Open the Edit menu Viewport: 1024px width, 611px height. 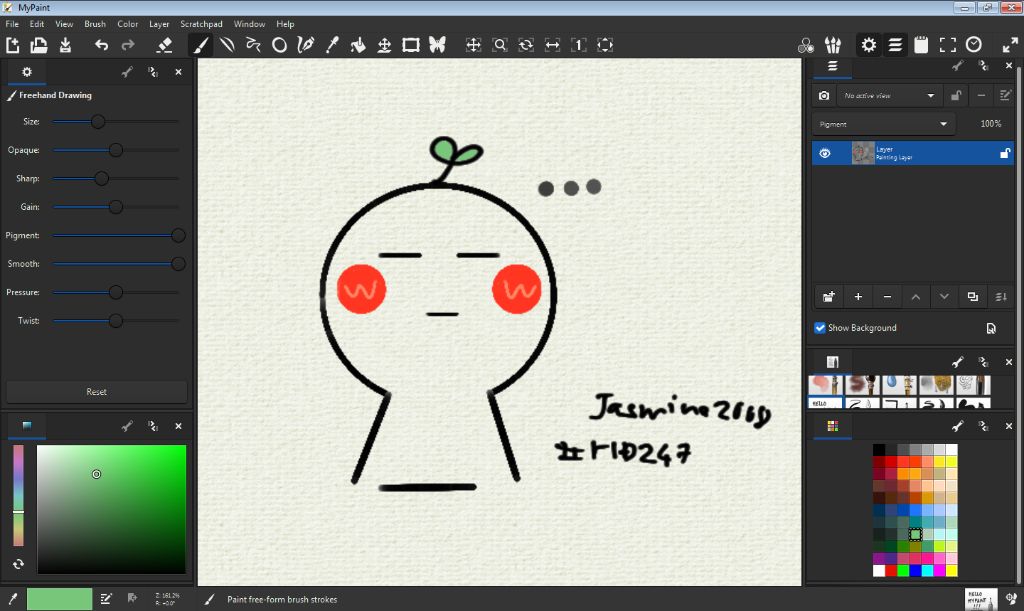point(37,24)
